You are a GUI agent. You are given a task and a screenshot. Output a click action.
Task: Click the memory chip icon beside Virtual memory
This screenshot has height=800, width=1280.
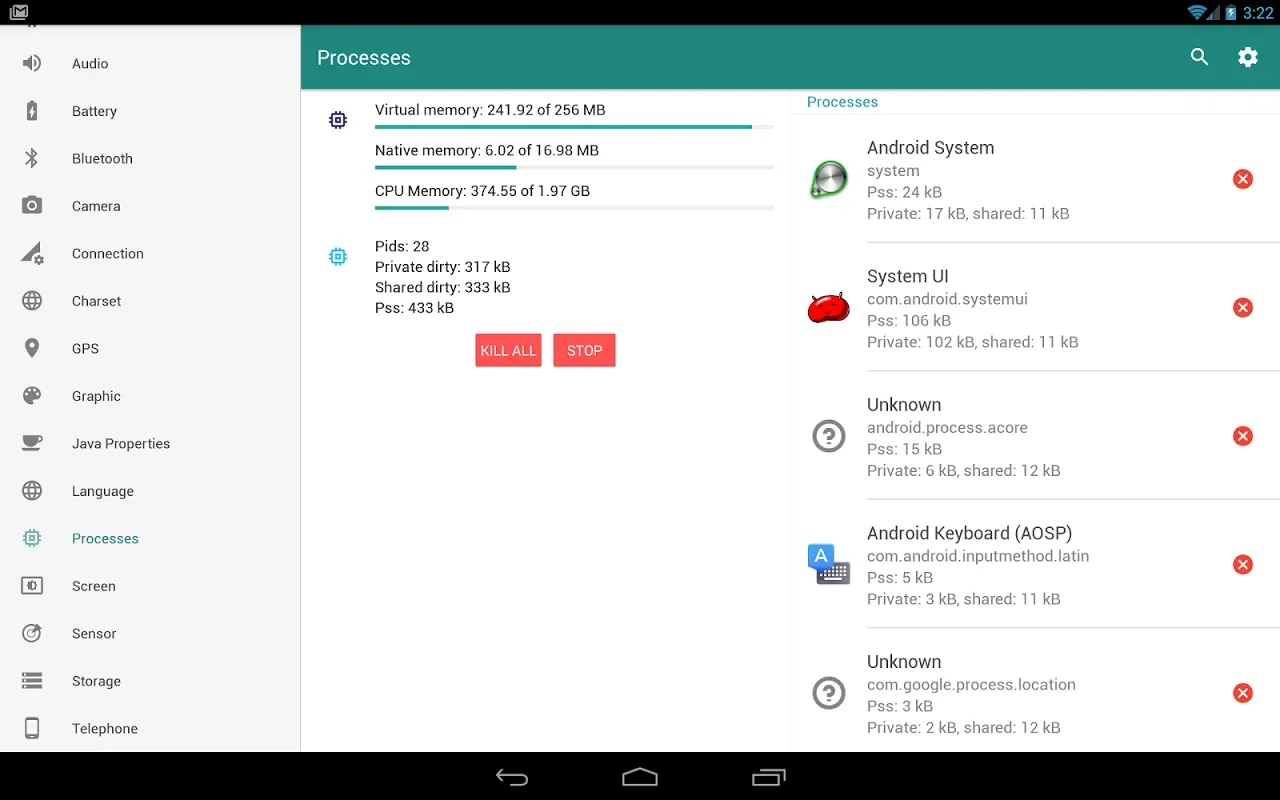coord(338,120)
